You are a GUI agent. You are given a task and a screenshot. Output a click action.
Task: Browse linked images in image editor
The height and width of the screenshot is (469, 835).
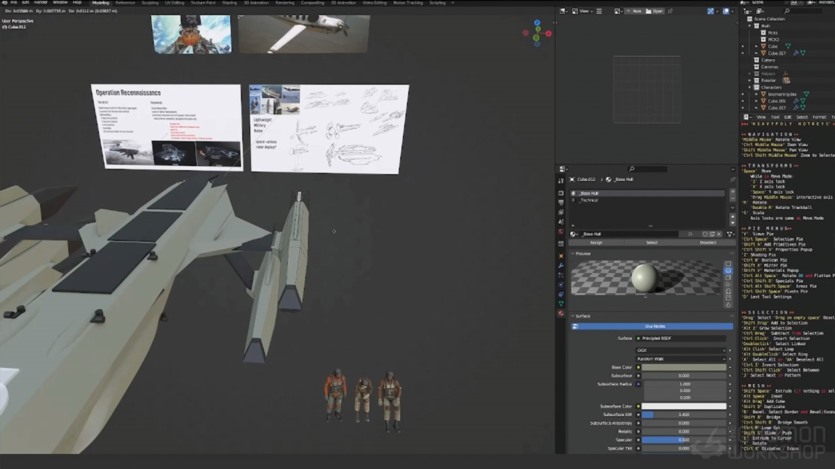(618, 11)
